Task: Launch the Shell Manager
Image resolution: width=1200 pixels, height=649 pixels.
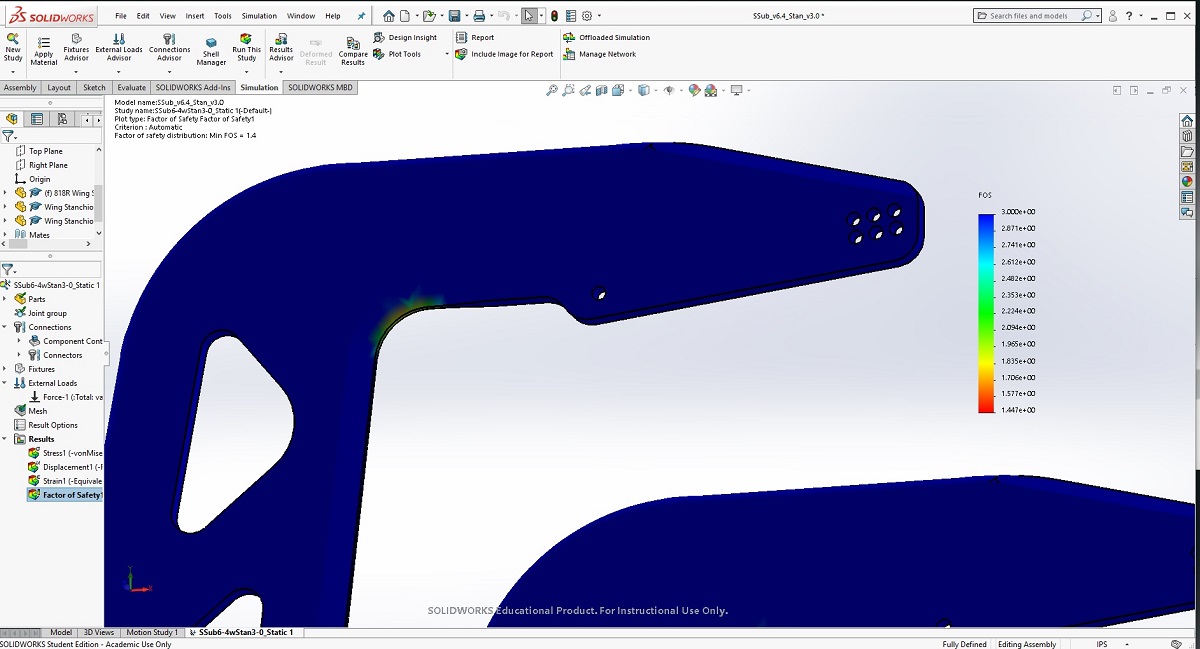Action: pos(211,52)
